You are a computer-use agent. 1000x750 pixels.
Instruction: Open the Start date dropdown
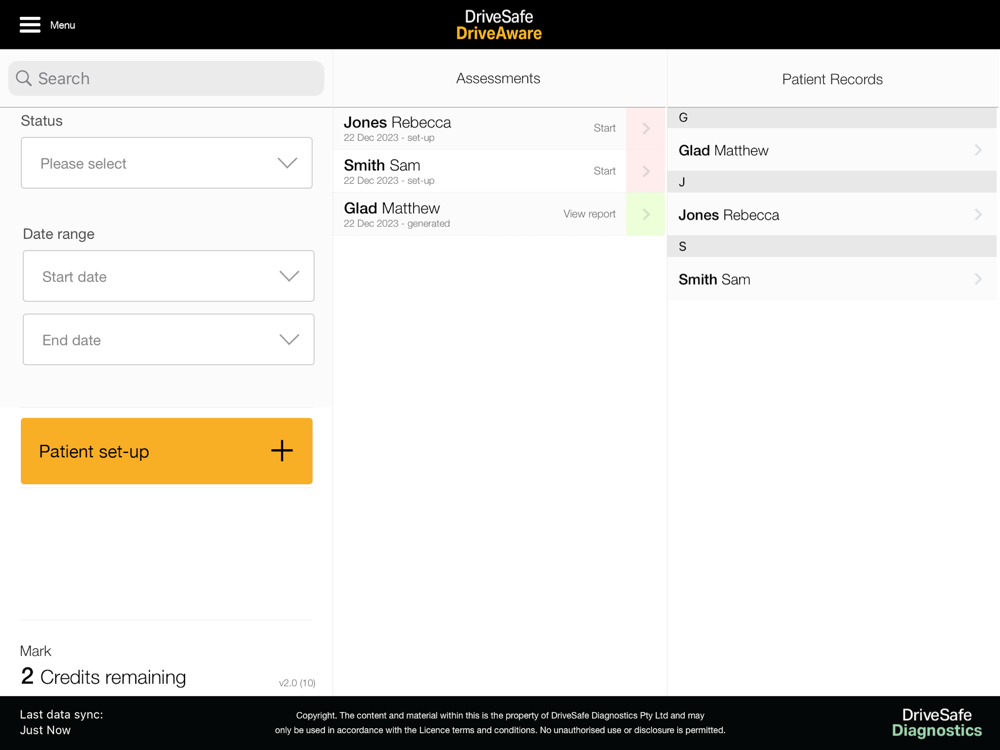coord(168,276)
